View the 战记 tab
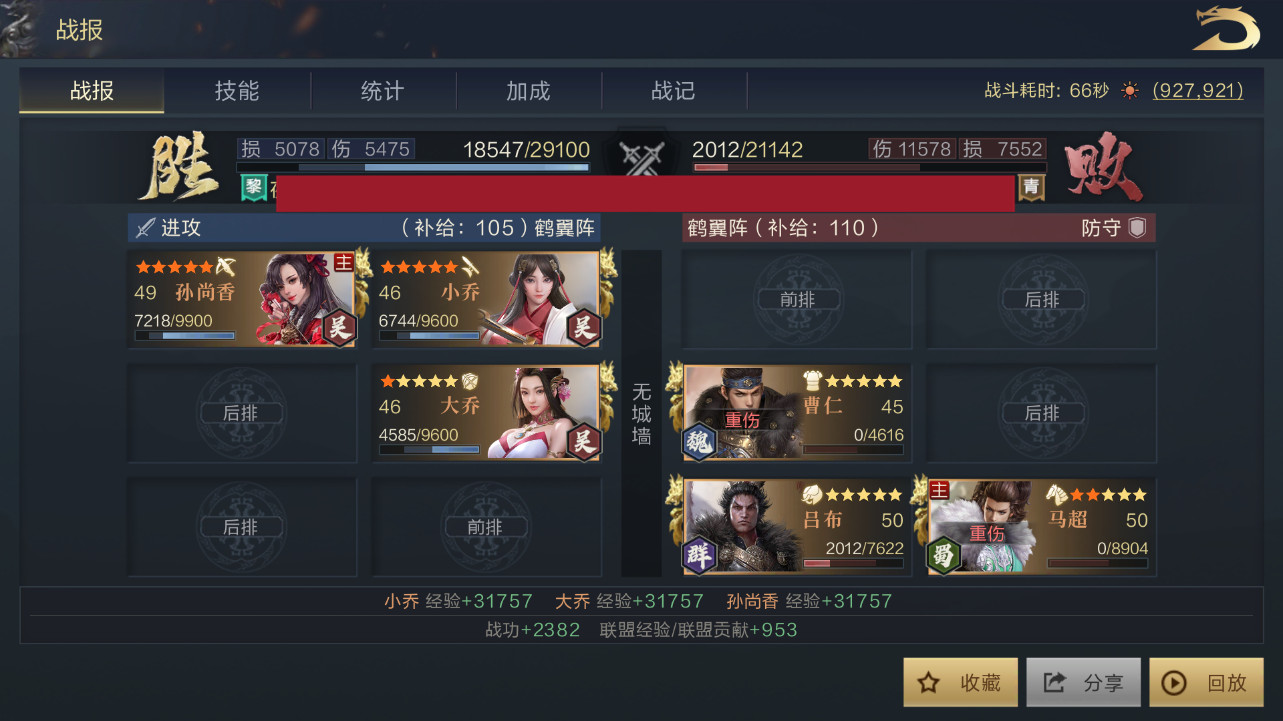 tap(674, 91)
